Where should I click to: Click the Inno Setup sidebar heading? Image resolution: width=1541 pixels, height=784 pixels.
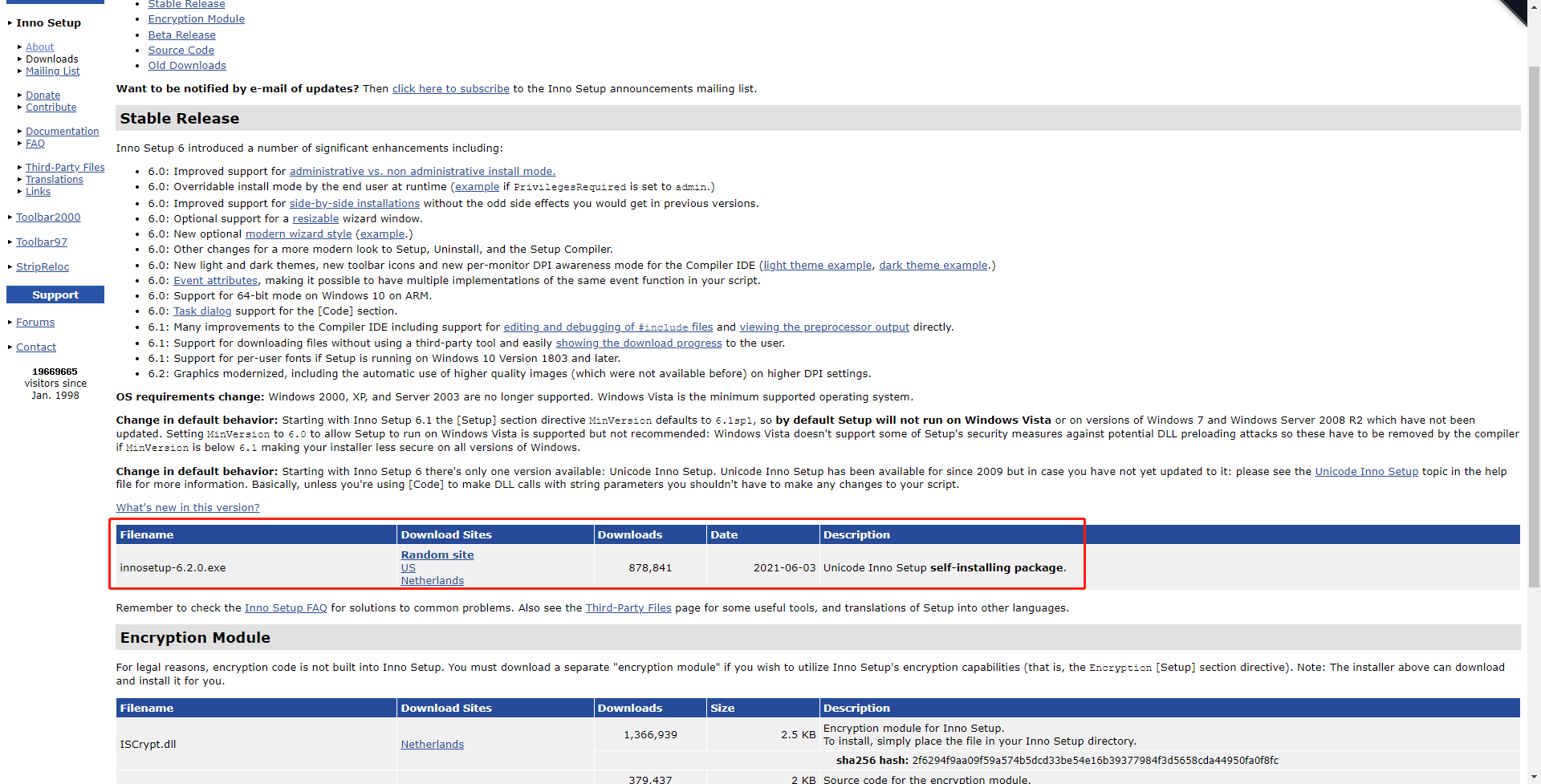[x=48, y=23]
